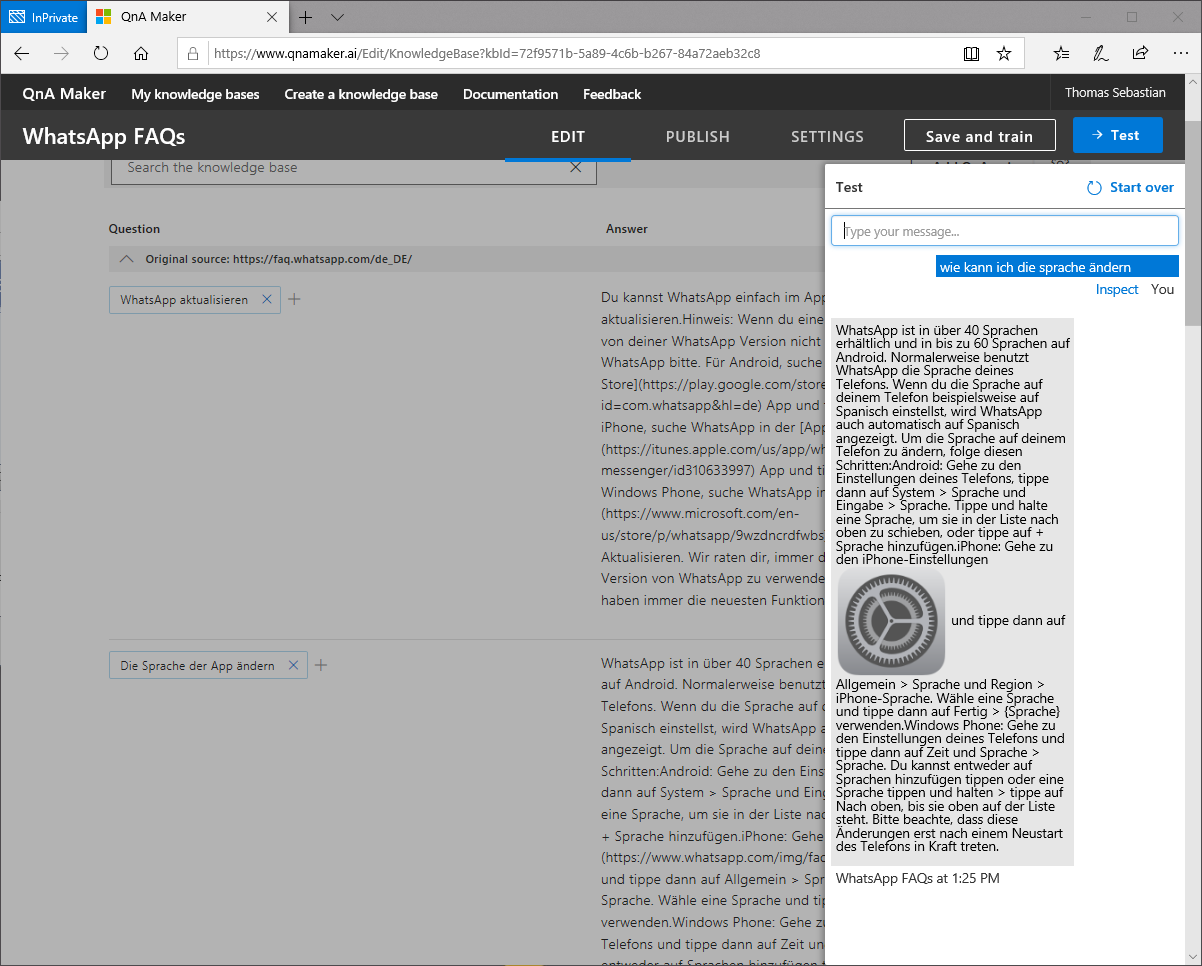This screenshot has height=966, width=1202.
Task: Open the SETTINGS tab
Action: click(826, 137)
